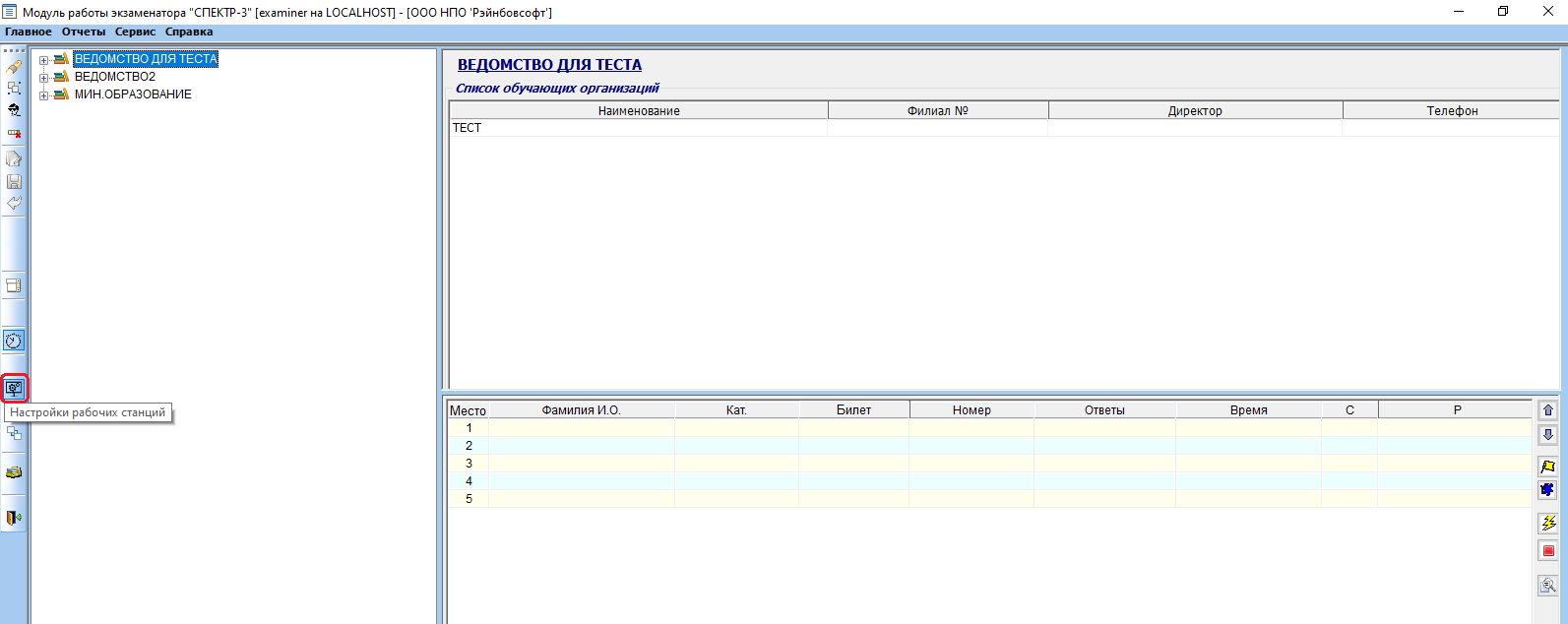The width and height of the screenshot is (1568, 624).
Task: Expand the ВЕДОМСТВО ДЛЯ ТЕСТА tree node
Action: [x=43, y=60]
